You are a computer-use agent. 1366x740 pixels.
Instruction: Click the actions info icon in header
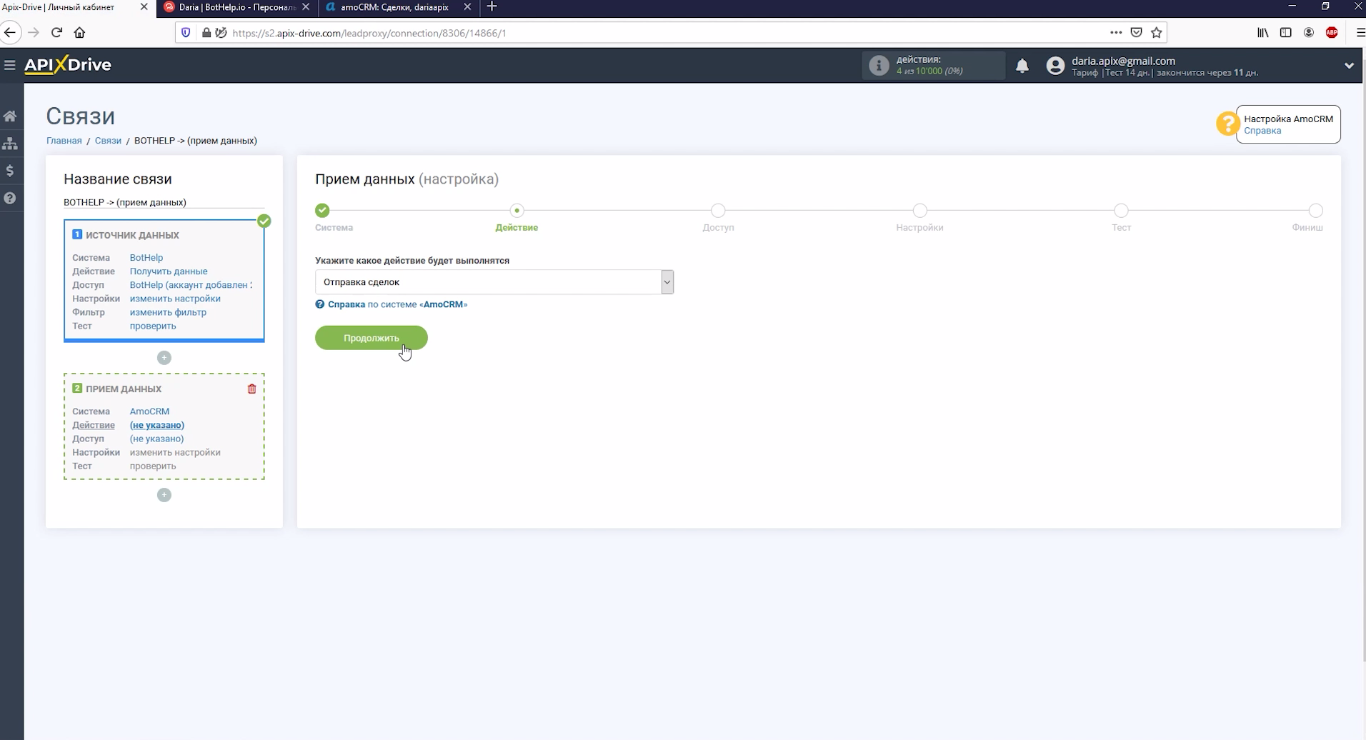coord(879,66)
